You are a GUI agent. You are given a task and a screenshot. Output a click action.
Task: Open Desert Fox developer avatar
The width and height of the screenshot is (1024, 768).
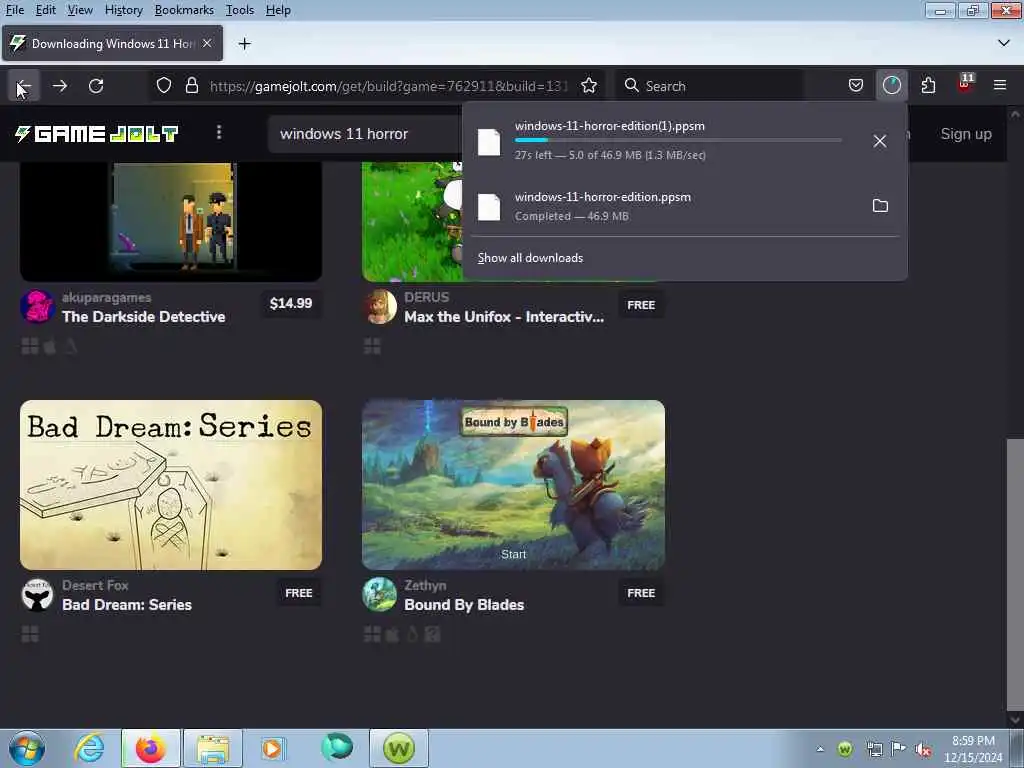pyautogui.click(x=37, y=595)
